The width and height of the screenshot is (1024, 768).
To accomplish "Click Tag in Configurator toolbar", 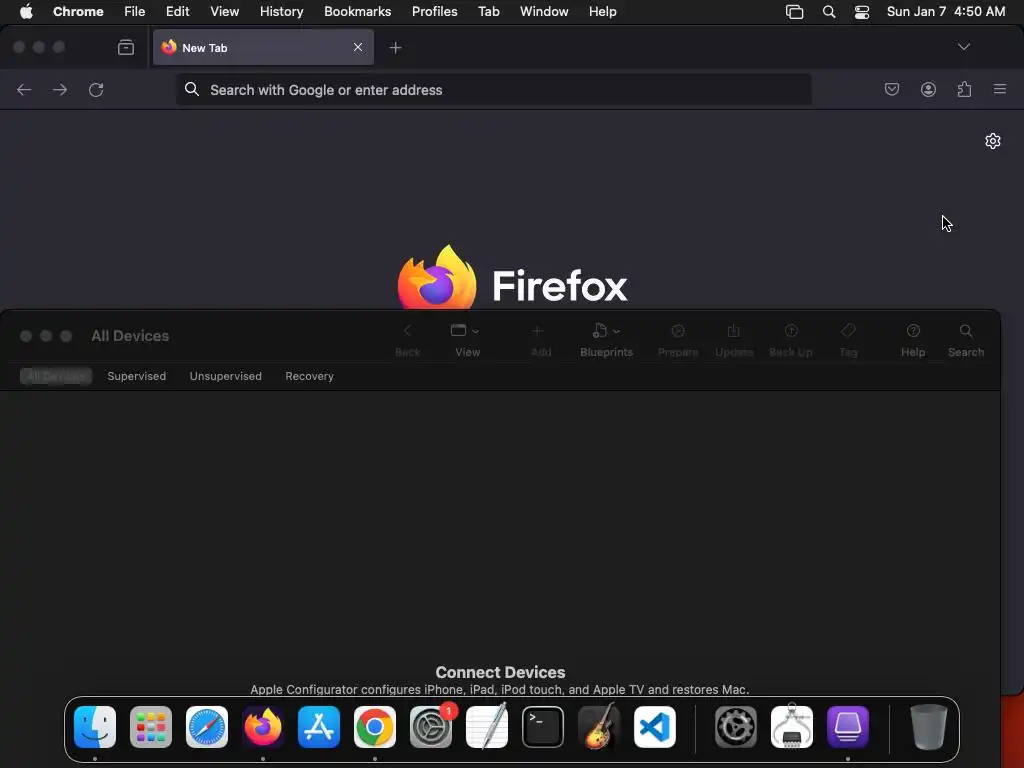I will (x=848, y=340).
